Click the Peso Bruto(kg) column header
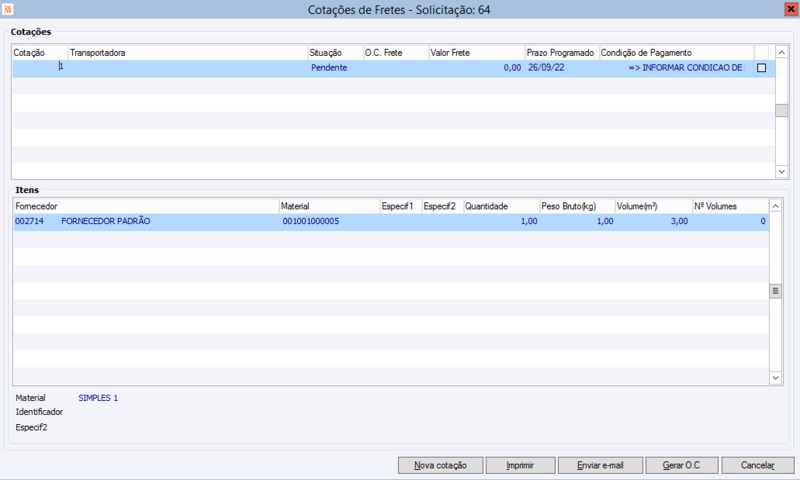Screen dimensions: 800x480 pos(577,206)
